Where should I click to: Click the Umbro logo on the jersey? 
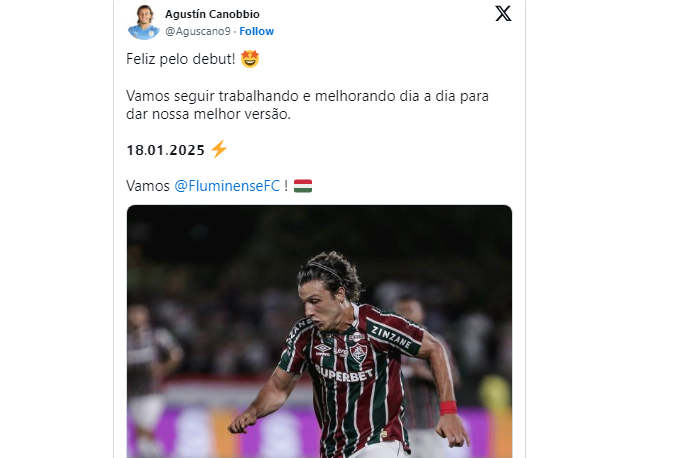[323, 349]
